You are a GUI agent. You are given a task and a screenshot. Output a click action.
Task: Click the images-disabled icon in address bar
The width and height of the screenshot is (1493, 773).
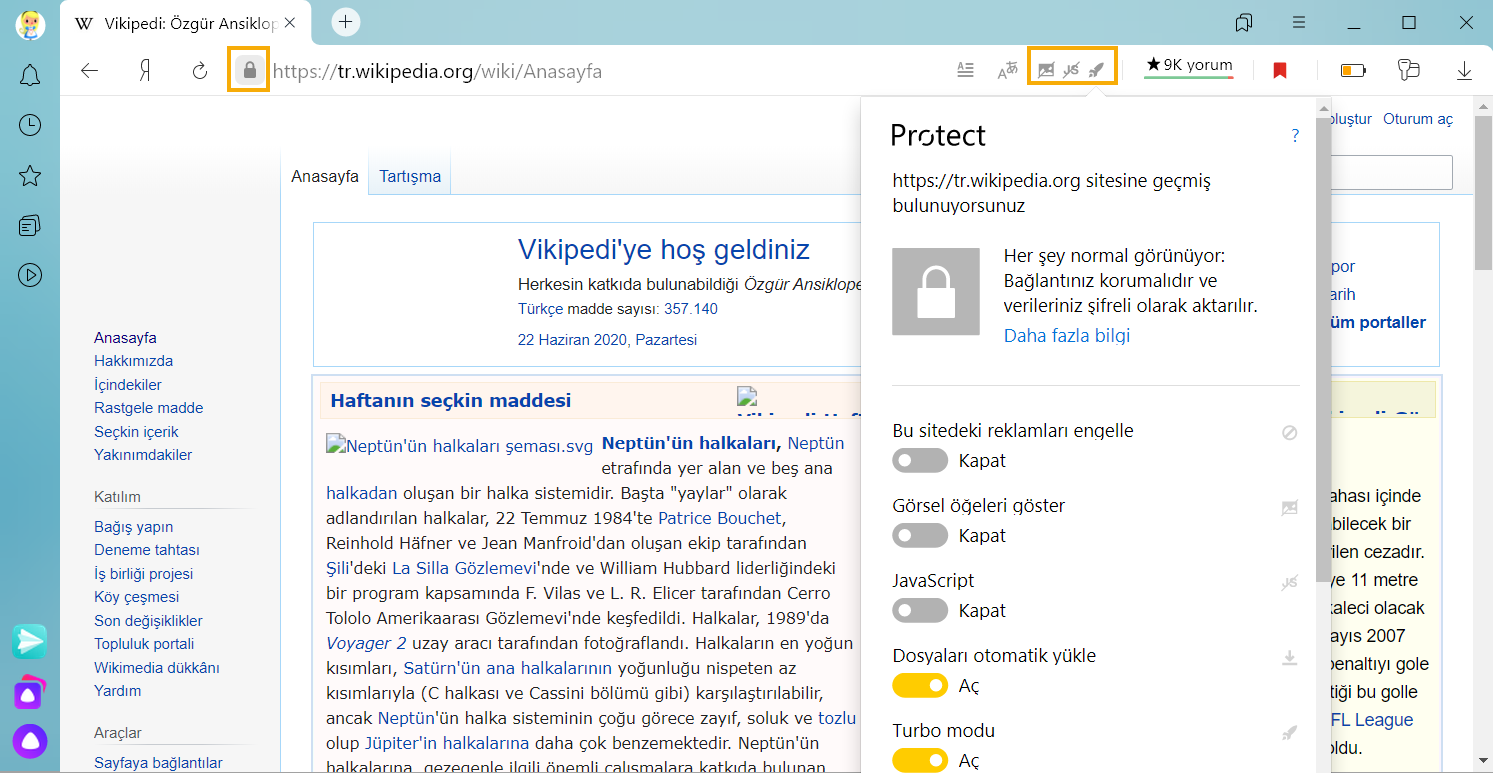[1046, 70]
